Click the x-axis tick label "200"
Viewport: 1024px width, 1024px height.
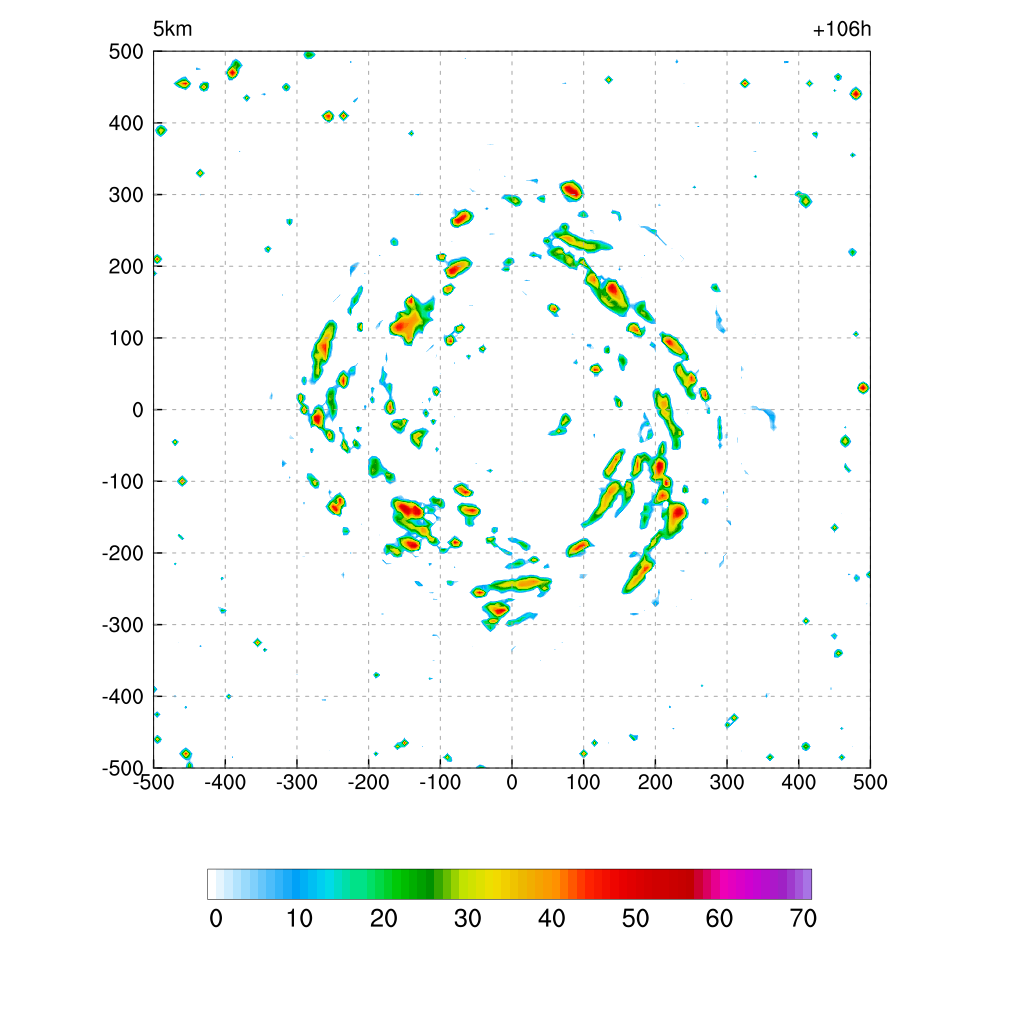point(655,782)
